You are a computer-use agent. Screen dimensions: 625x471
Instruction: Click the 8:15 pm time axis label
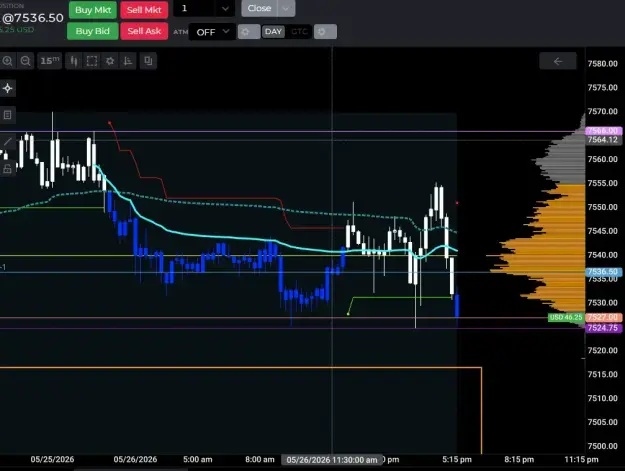[519, 459]
